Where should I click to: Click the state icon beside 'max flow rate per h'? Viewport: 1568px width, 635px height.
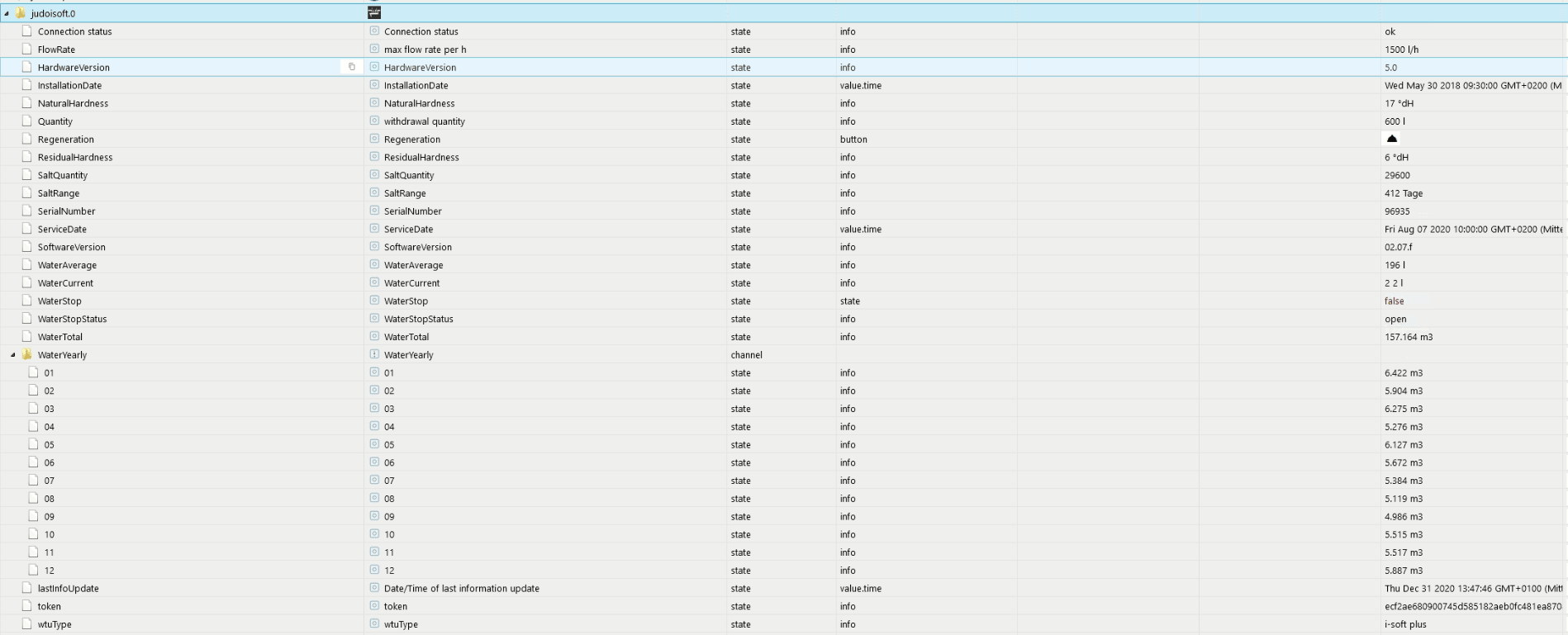374,50
